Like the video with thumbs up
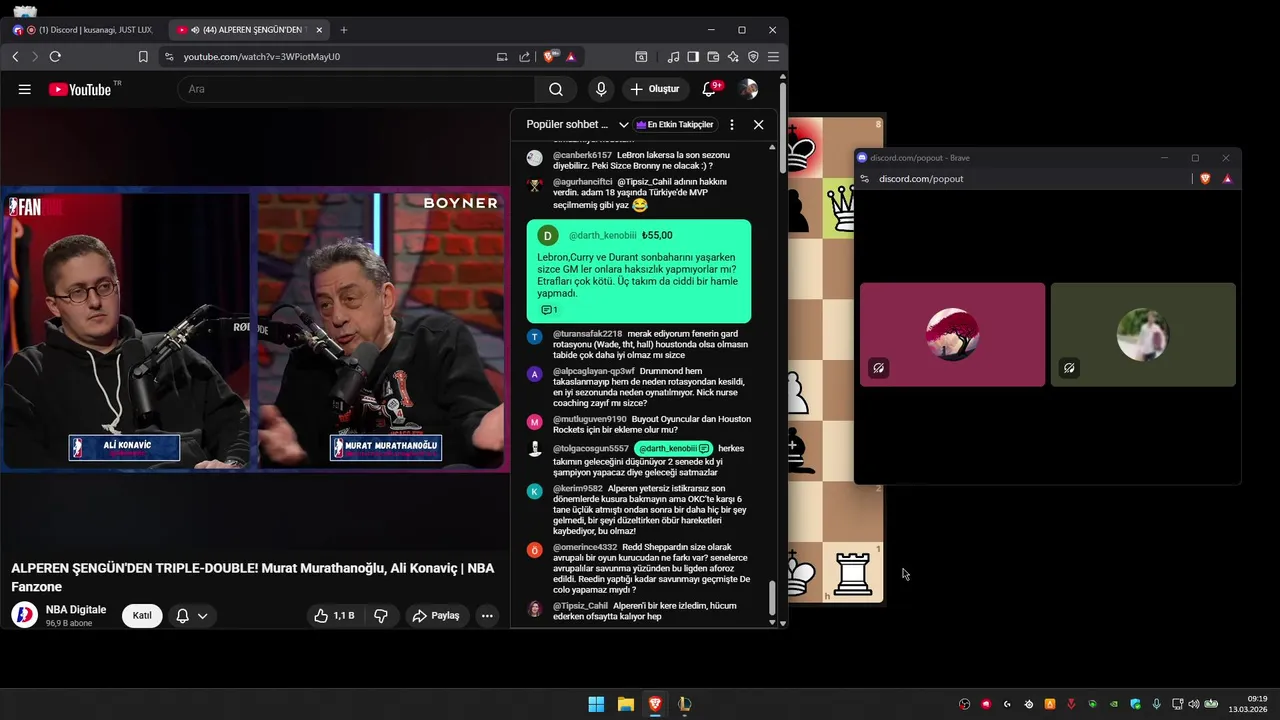Image resolution: width=1280 pixels, height=720 pixels. tap(334, 616)
